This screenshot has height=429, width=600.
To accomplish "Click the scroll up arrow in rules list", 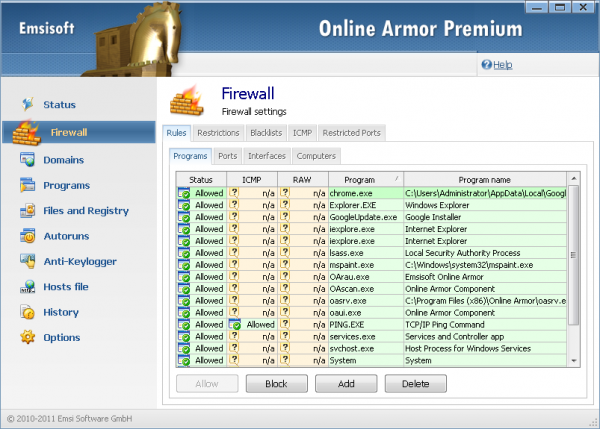I will click(x=574, y=178).
